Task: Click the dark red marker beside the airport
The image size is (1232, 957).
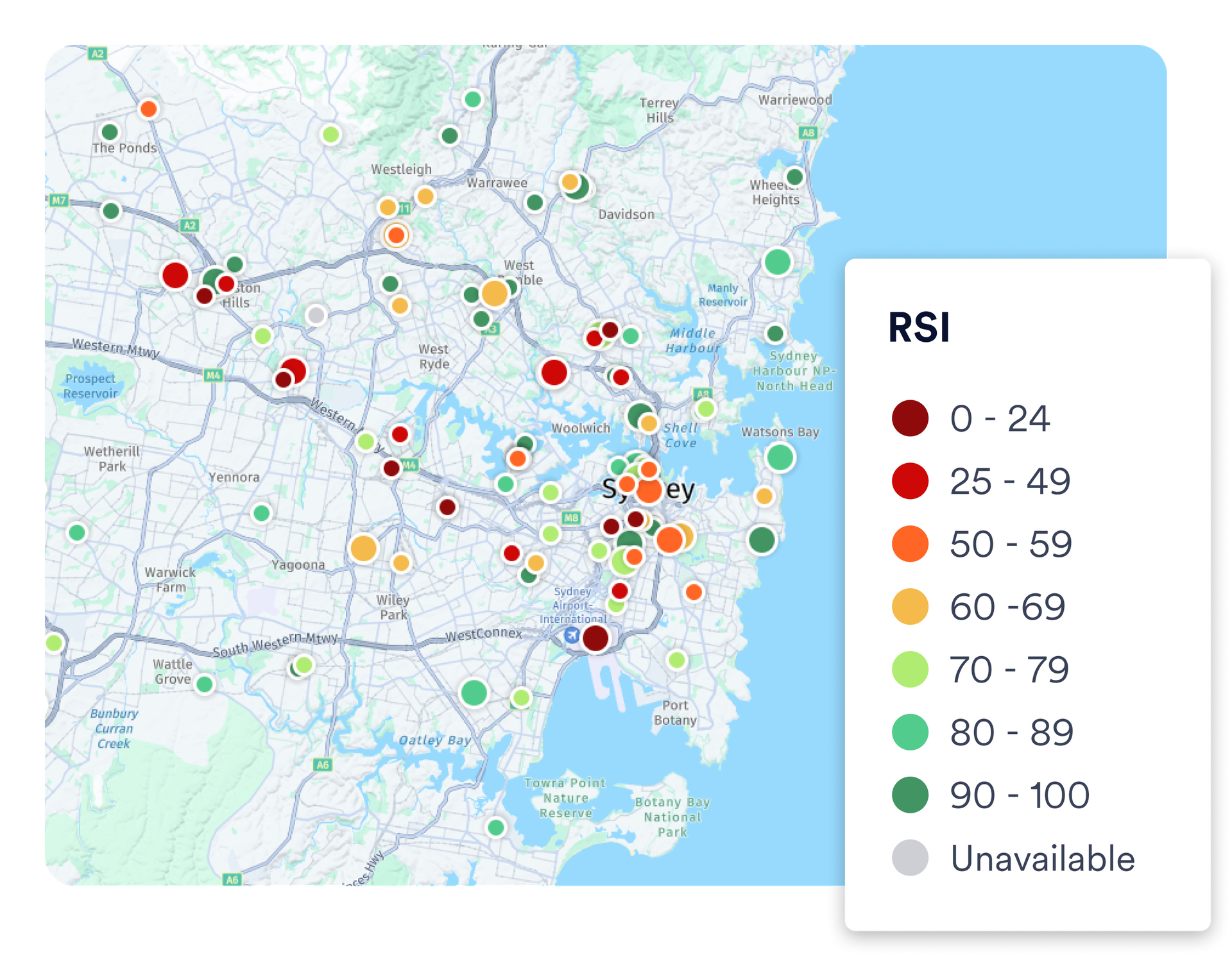Action: [x=595, y=638]
